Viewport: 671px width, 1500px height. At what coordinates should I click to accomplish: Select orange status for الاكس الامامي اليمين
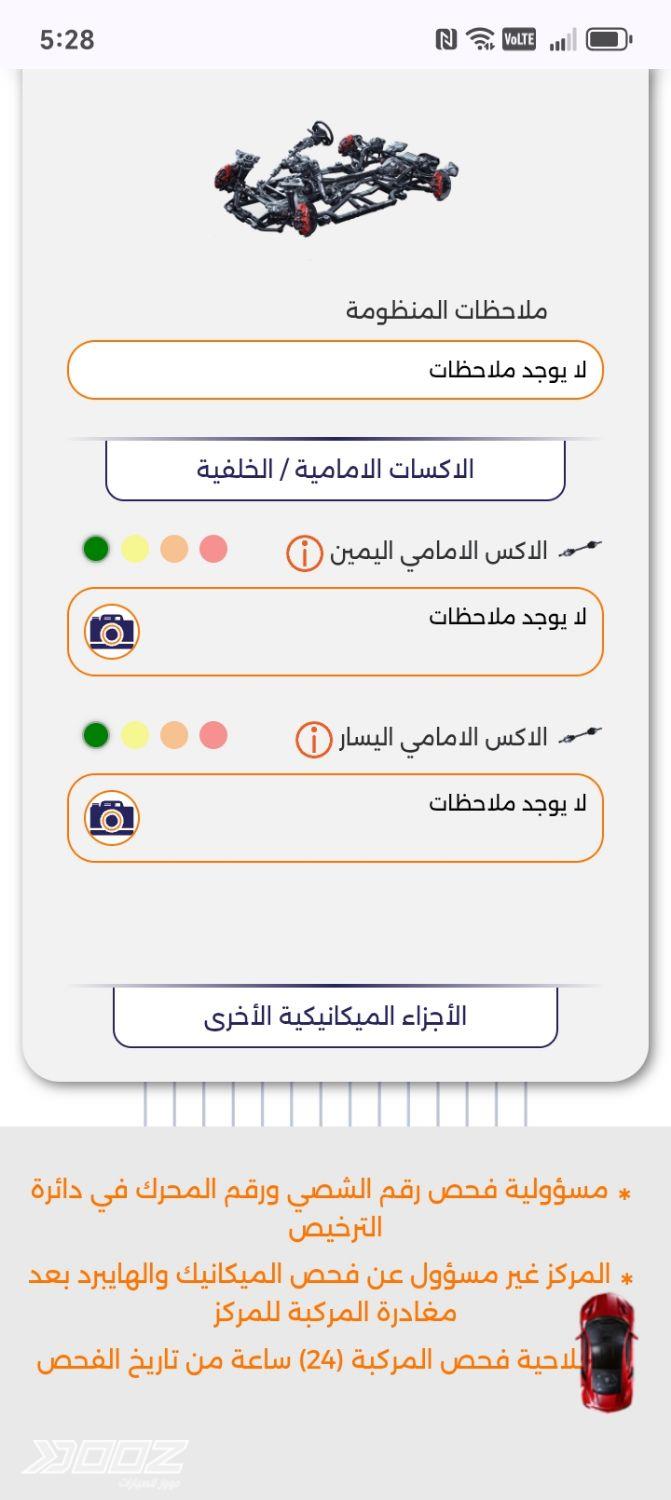[174, 549]
